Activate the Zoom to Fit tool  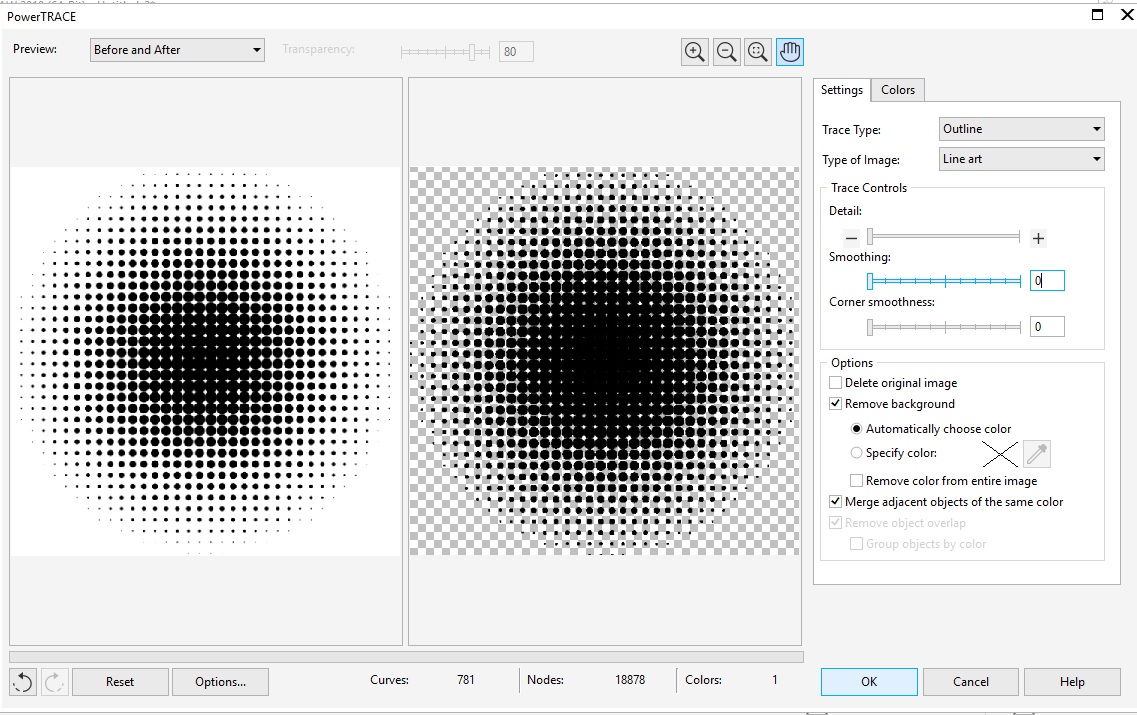click(x=758, y=51)
